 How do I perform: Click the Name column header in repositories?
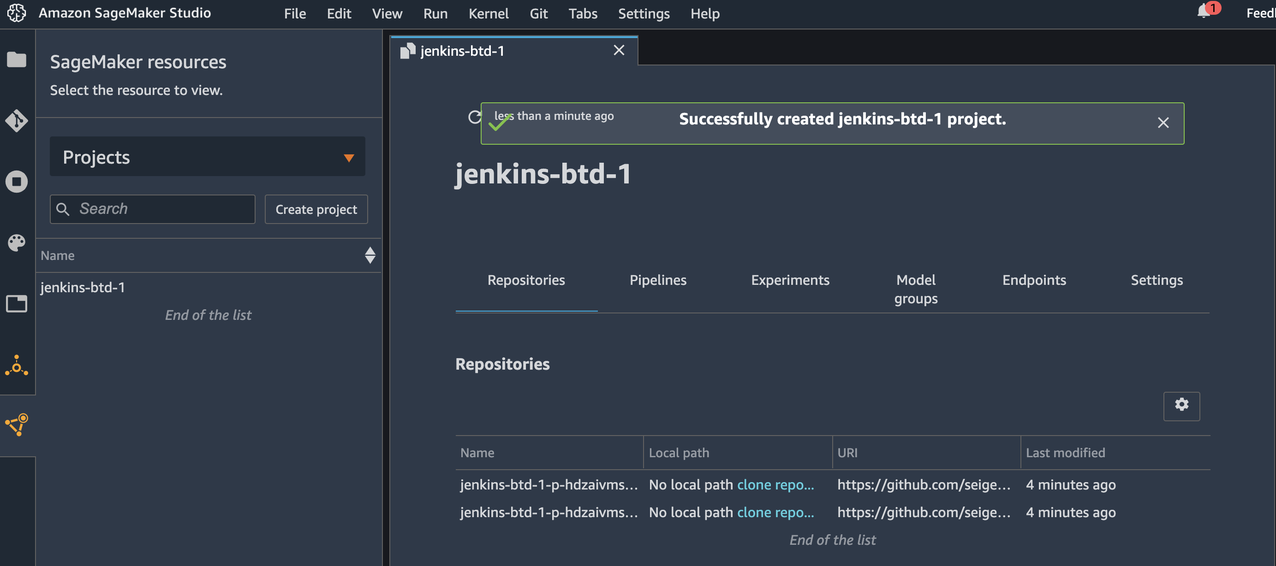click(x=477, y=452)
